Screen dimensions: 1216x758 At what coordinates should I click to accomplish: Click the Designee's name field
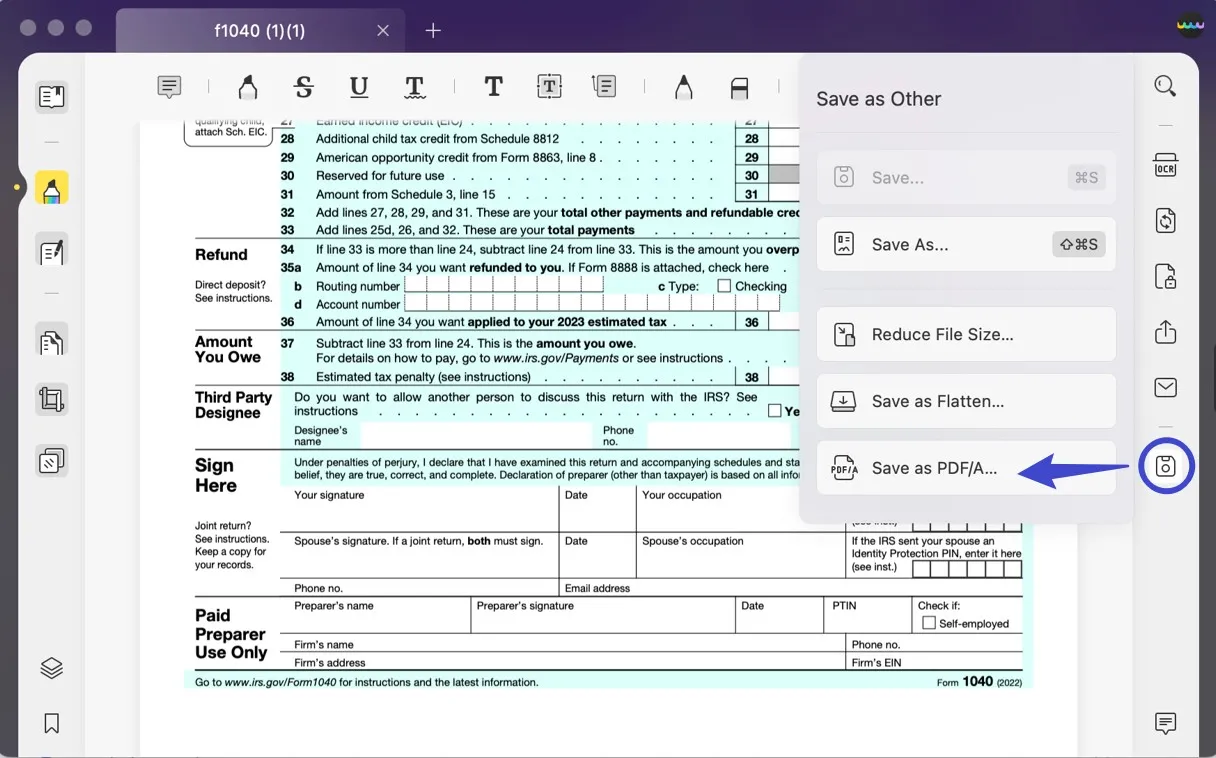476,435
